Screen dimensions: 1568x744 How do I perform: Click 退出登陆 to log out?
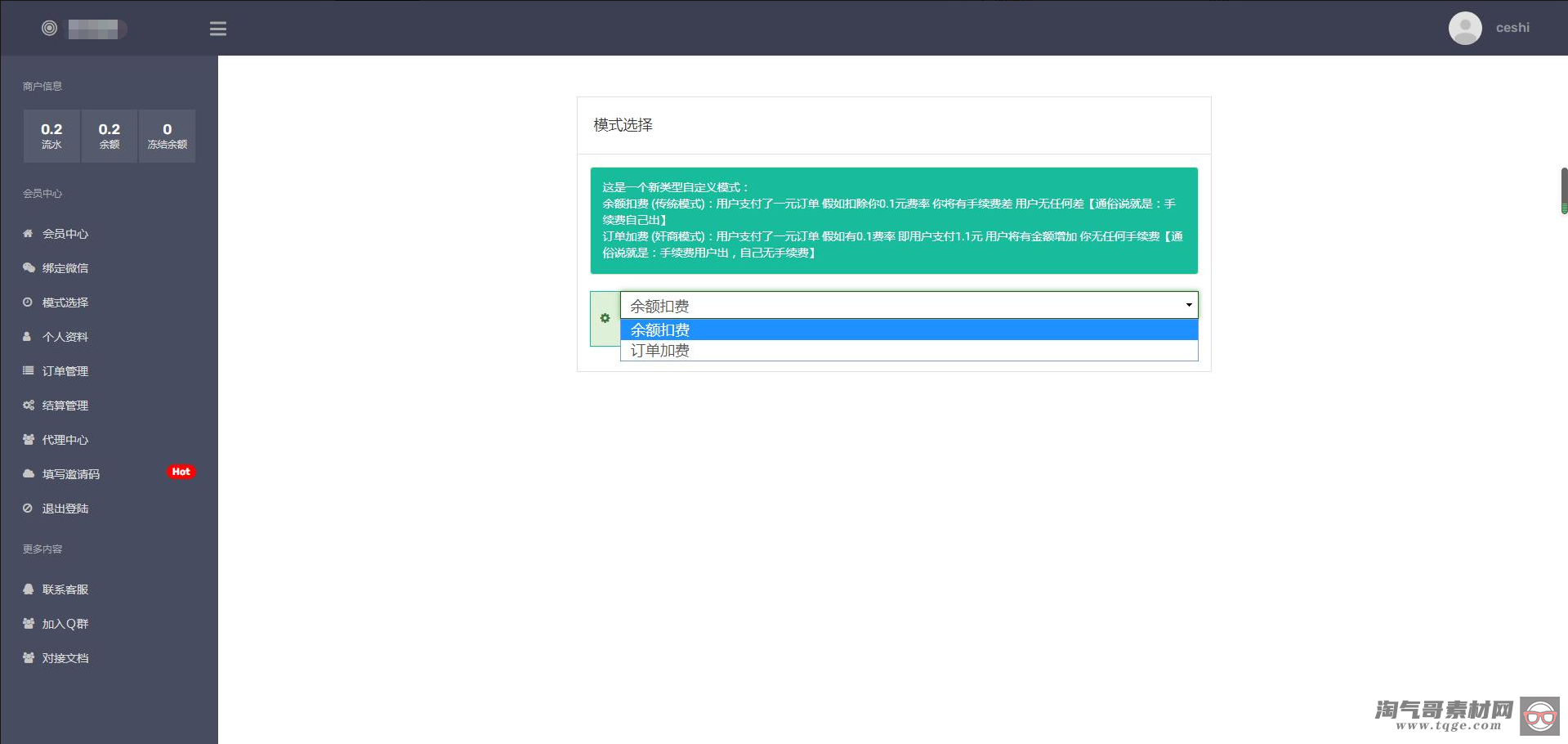[x=65, y=509]
